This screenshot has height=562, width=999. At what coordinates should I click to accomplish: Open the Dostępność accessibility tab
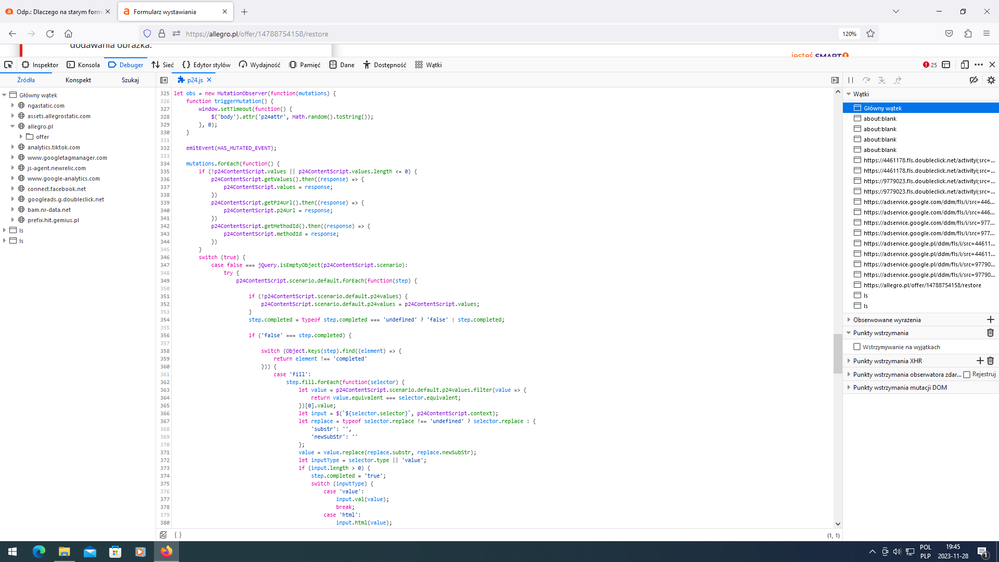click(384, 64)
